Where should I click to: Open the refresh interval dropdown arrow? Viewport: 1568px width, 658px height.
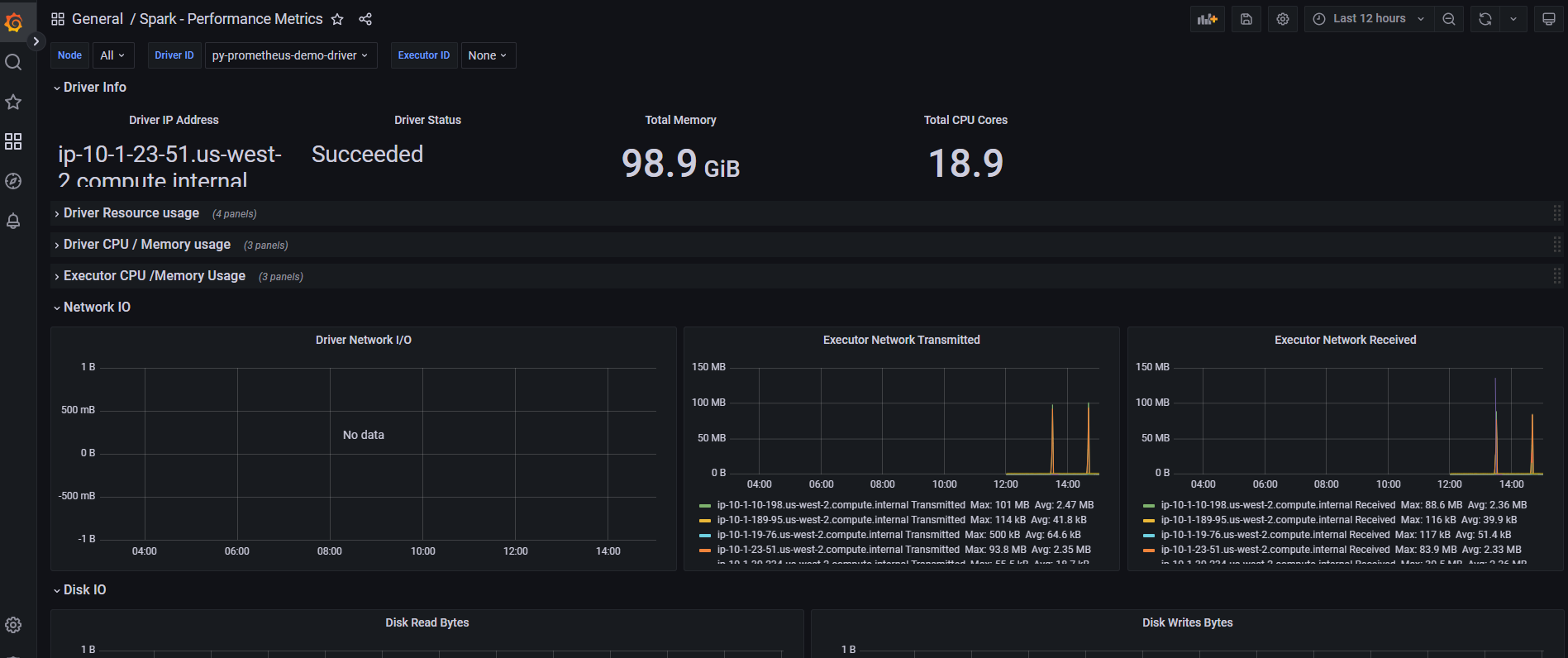tap(1513, 19)
